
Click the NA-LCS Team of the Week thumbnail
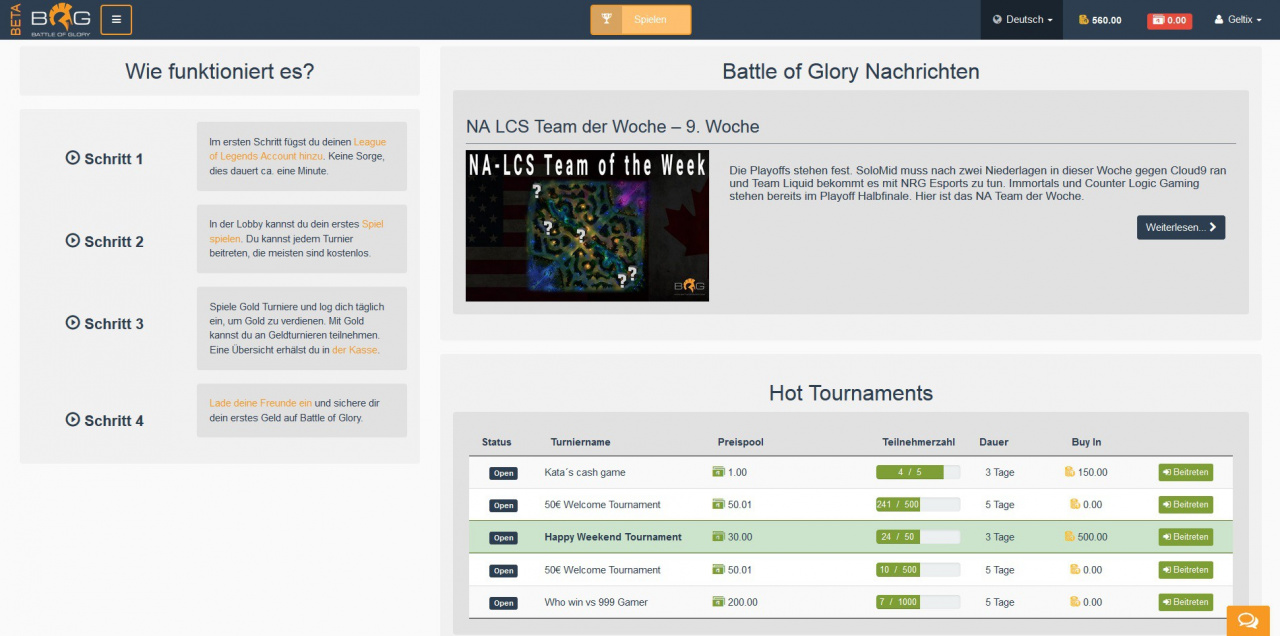click(x=587, y=226)
